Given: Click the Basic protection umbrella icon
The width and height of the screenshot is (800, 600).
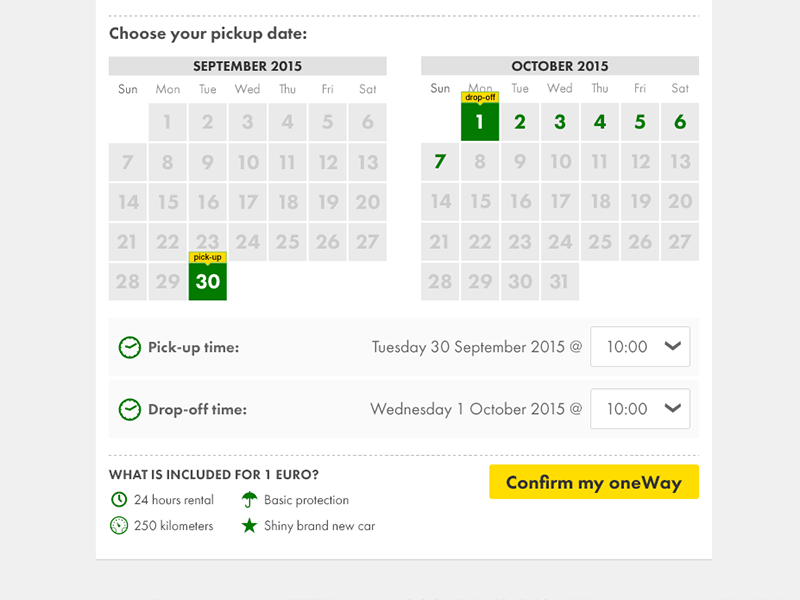Looking at the screenshot, I should (x=249, y=499).
